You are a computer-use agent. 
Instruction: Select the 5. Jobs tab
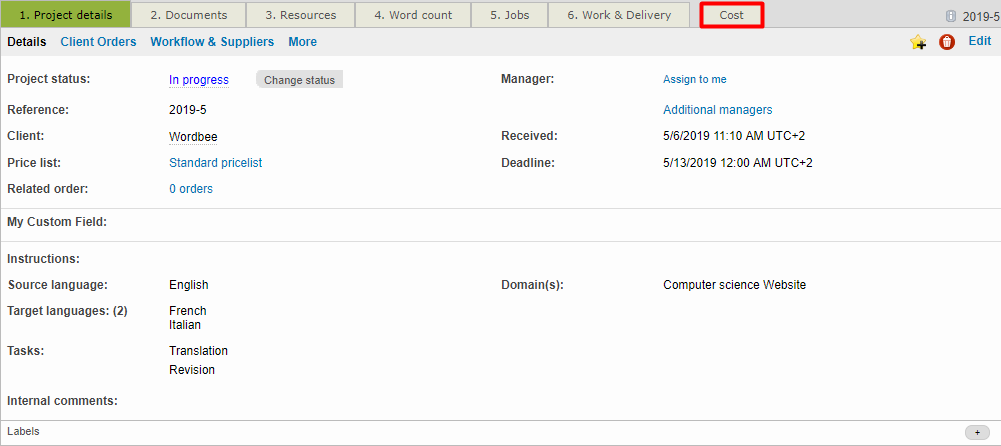click(509, 15)
